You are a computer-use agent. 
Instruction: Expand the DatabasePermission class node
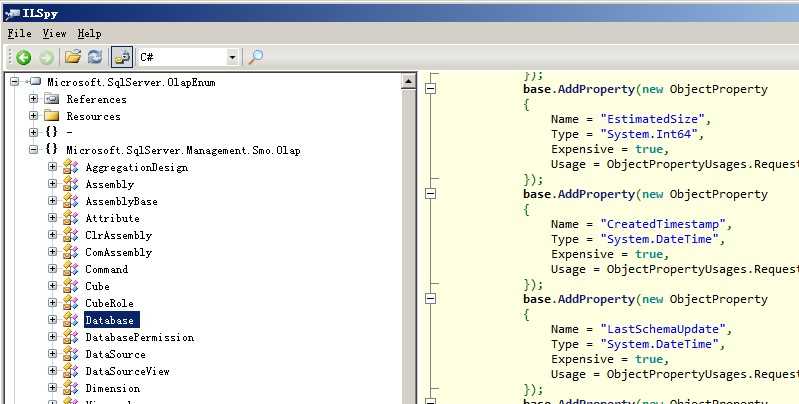click(52, 336)
